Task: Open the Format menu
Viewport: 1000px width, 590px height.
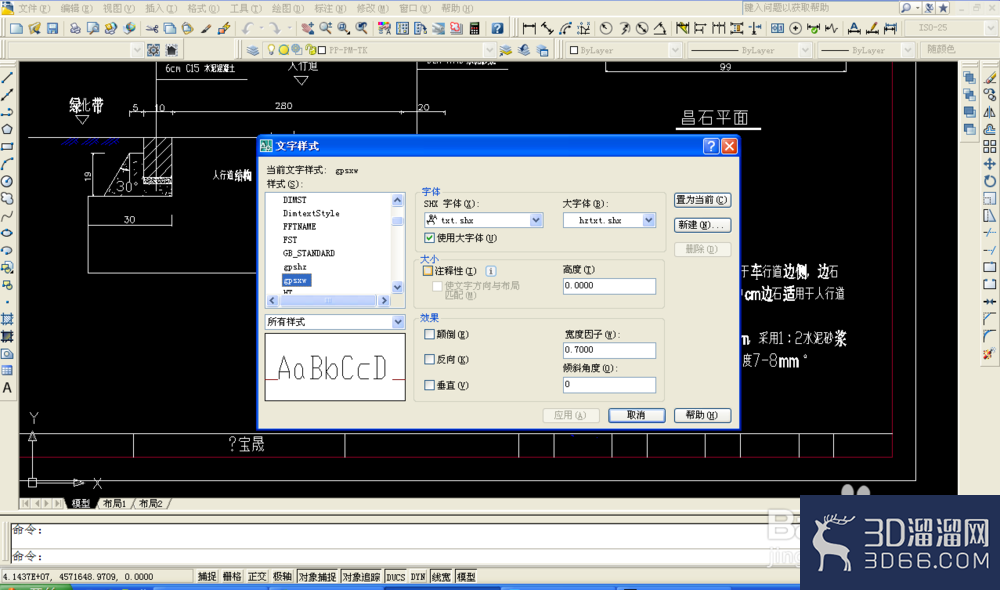Action: pos(203,8)
